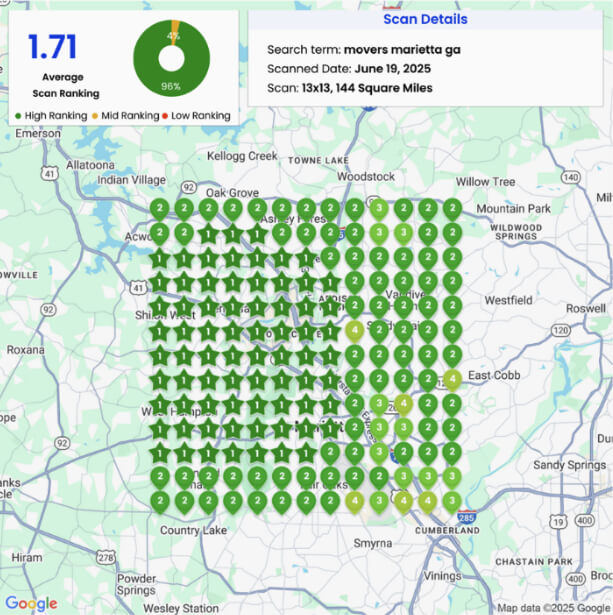This screenshot has width=613, height=615.
Task: Click the 'High Ranking' legend label
Action: pos(56,116)
